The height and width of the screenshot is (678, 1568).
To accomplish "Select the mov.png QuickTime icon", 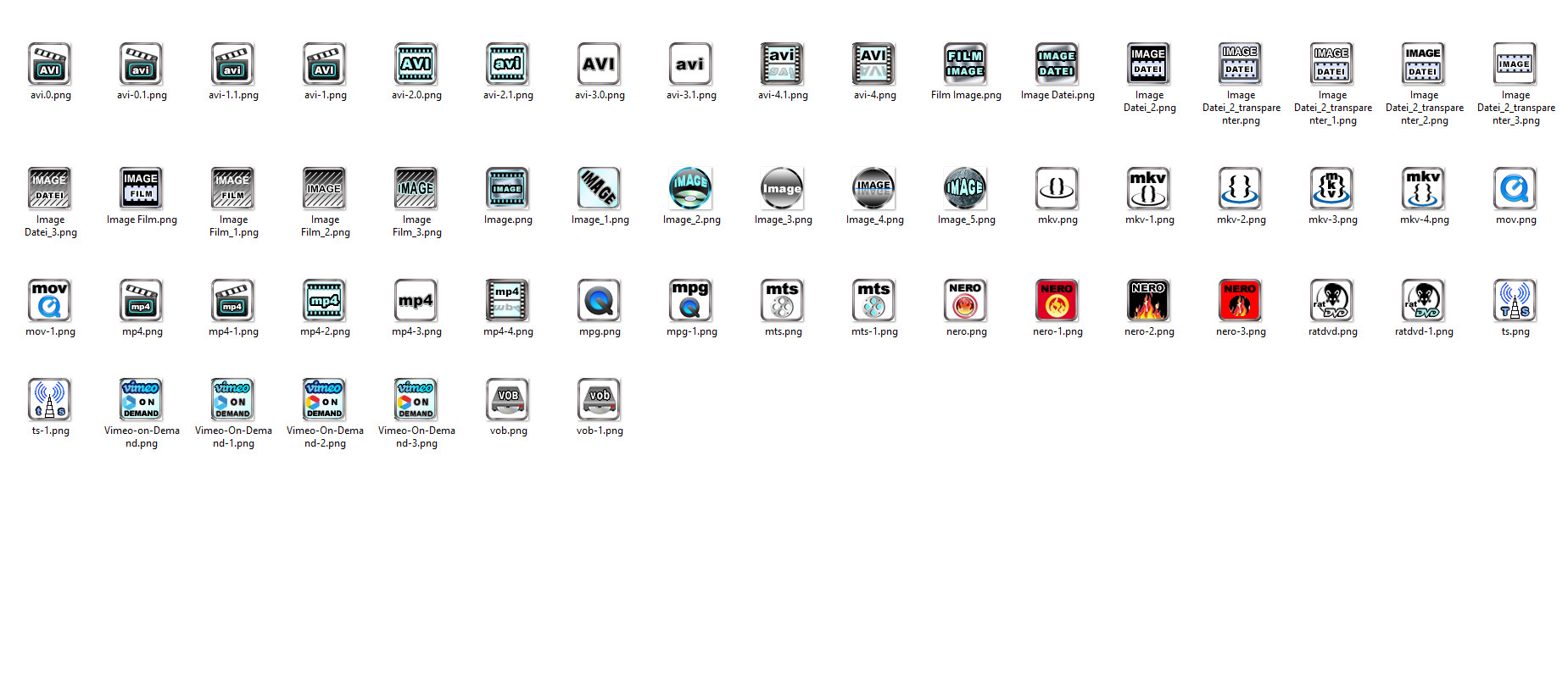I will click(1515, 188).
